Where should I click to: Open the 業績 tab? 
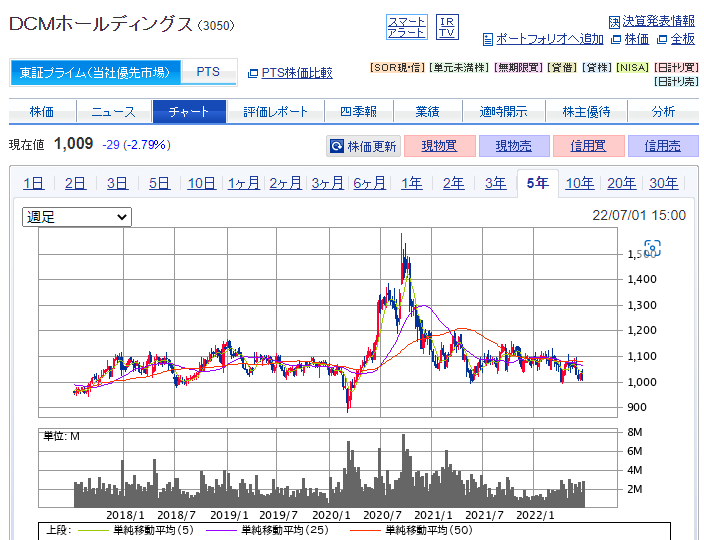click(x=427, y=111)
